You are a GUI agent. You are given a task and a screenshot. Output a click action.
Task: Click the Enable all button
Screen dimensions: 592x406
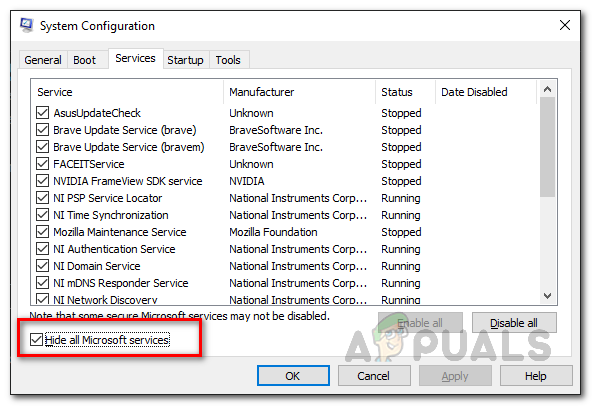(420, 323)
